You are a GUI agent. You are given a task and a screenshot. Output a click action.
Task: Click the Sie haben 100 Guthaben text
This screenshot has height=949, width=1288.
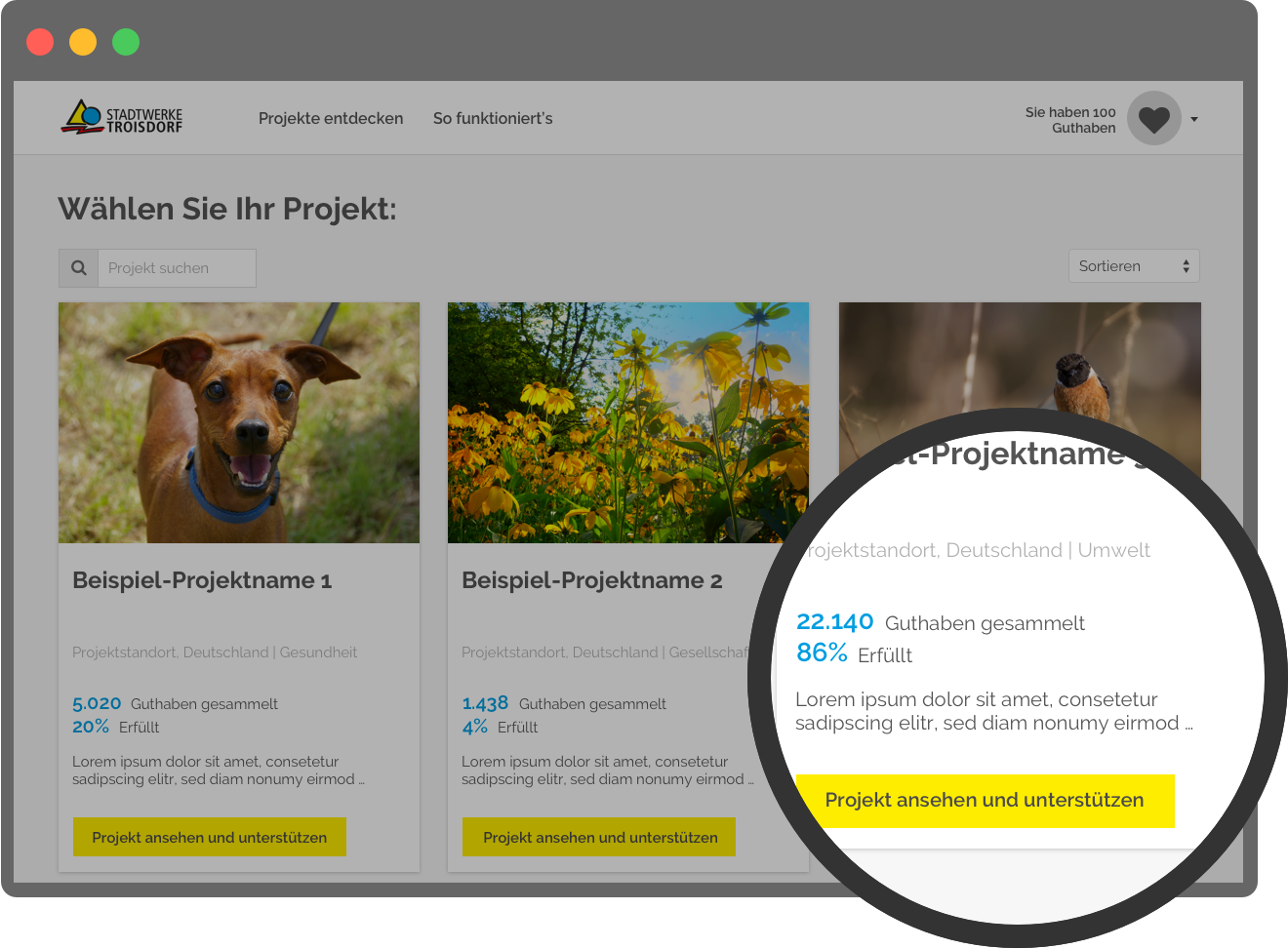(1070, 120)
